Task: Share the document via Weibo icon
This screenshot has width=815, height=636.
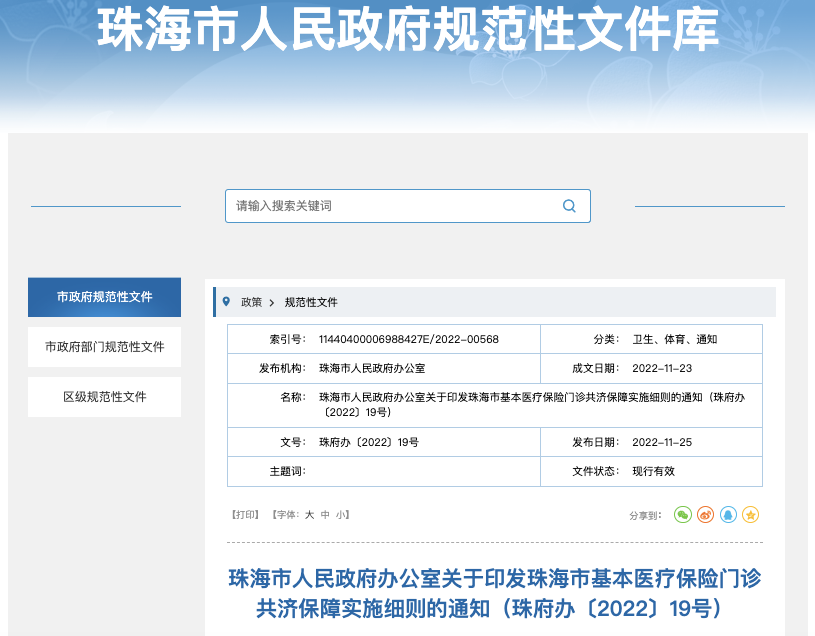Action: (x=706, y=514)
